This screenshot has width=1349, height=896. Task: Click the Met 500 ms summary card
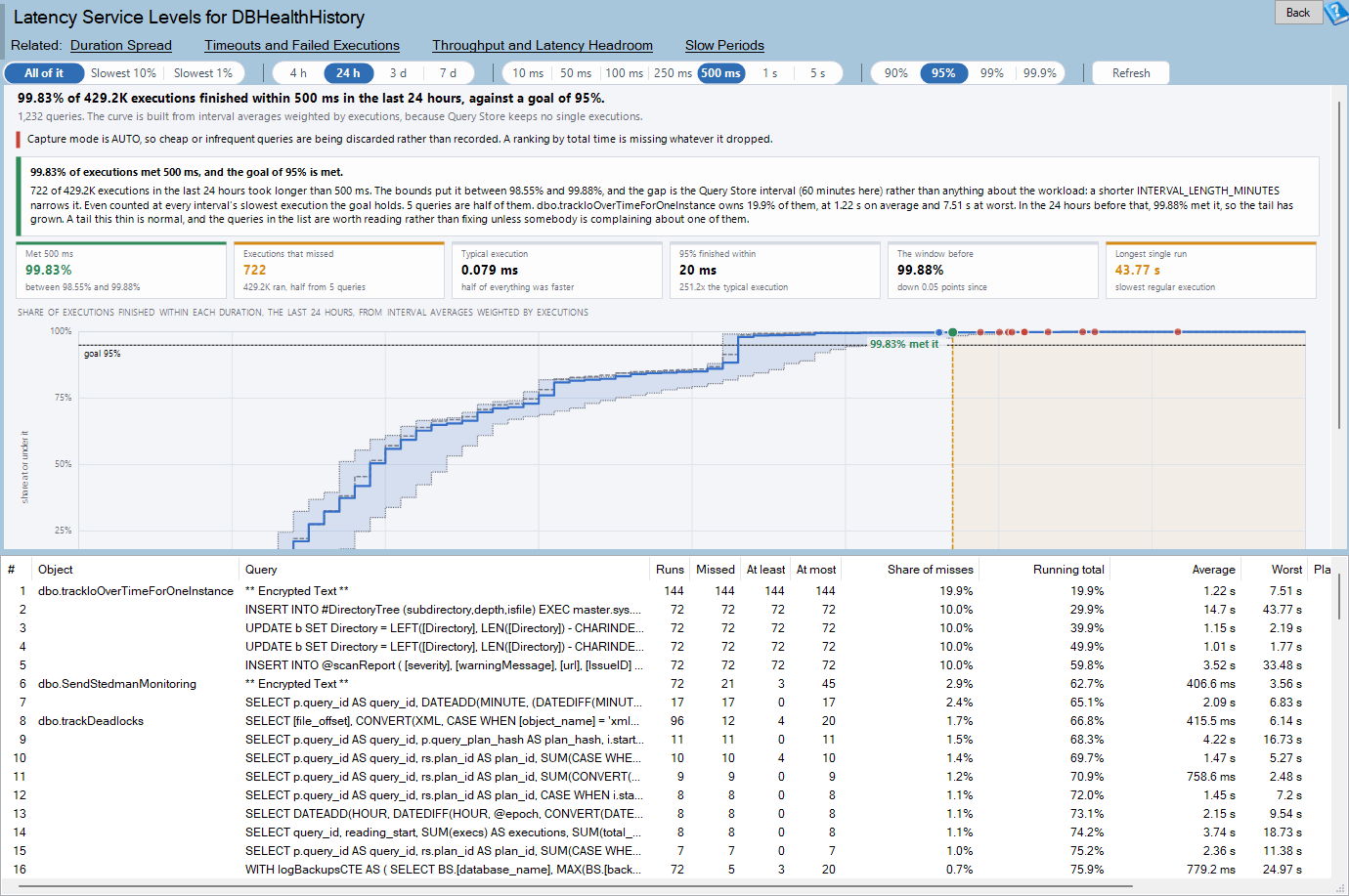point(121,270)
